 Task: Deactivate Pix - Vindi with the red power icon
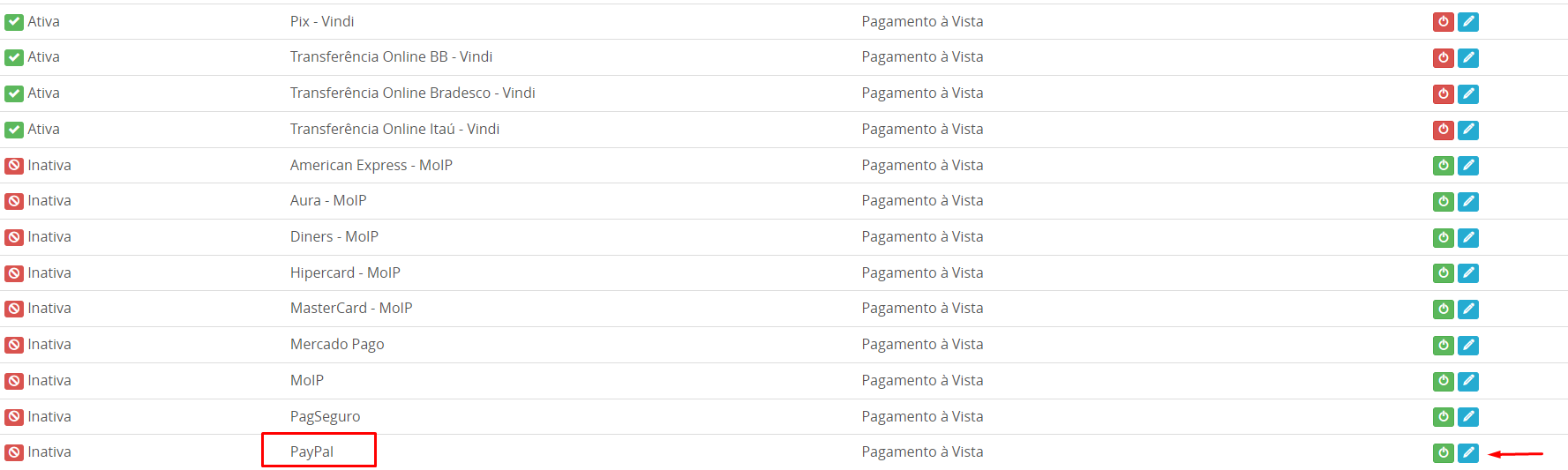(1443, 22)
